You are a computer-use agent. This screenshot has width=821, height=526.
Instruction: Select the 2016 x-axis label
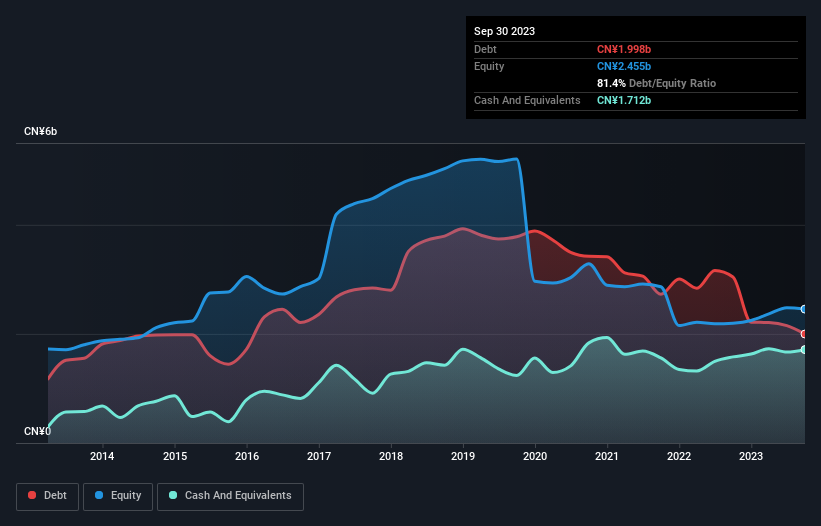coord(247,456)
